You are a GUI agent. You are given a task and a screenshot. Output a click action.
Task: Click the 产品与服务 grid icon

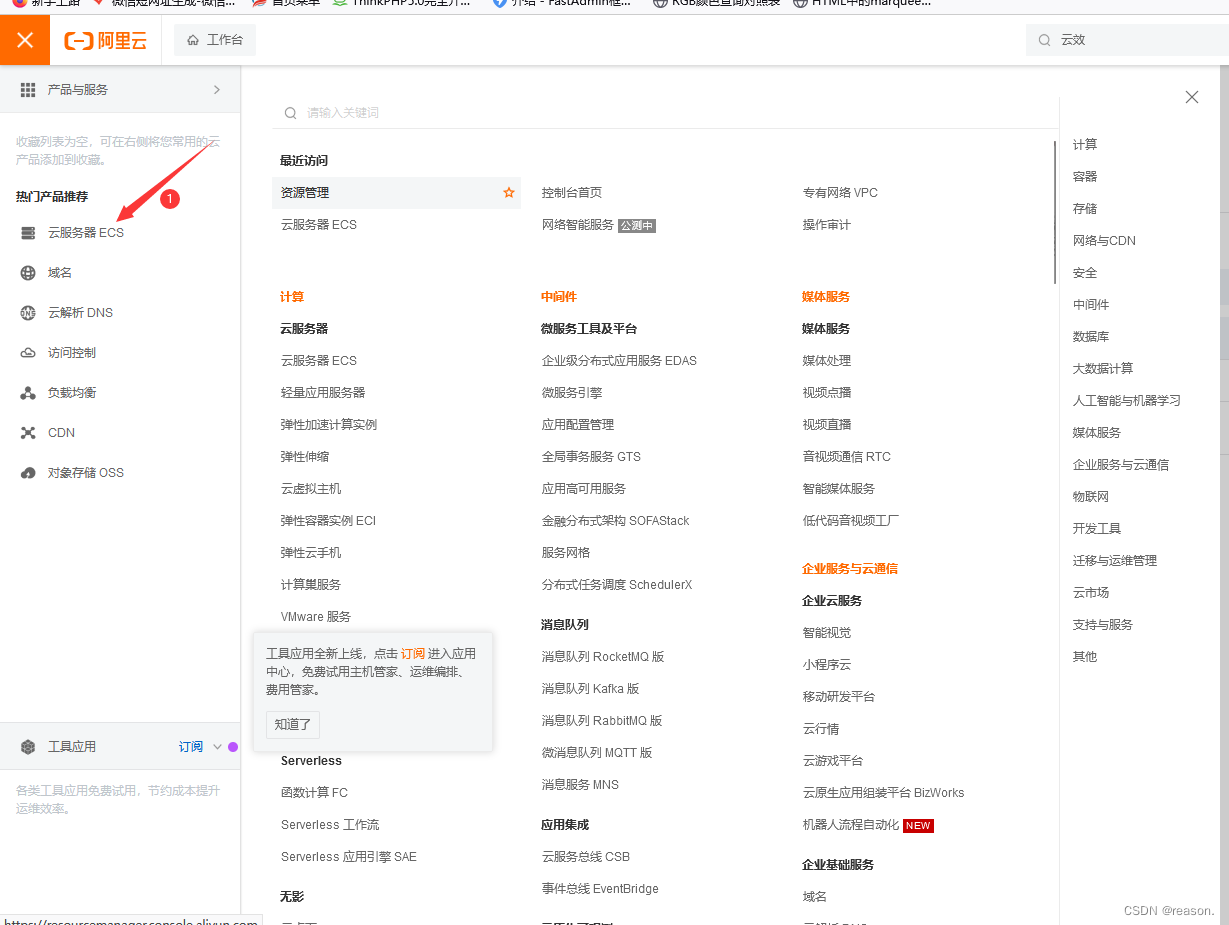[x=28, y=90]
